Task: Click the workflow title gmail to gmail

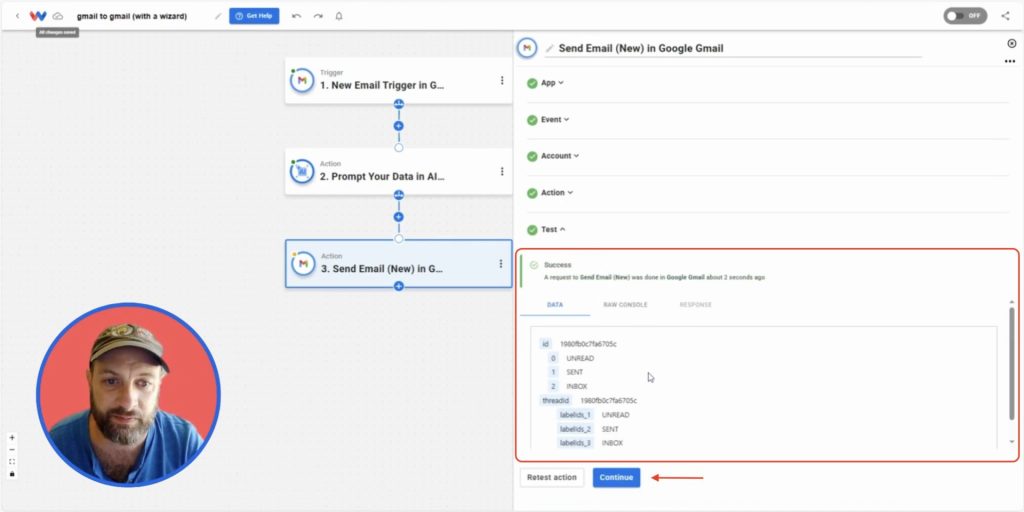Action: (x=131, y=16)
